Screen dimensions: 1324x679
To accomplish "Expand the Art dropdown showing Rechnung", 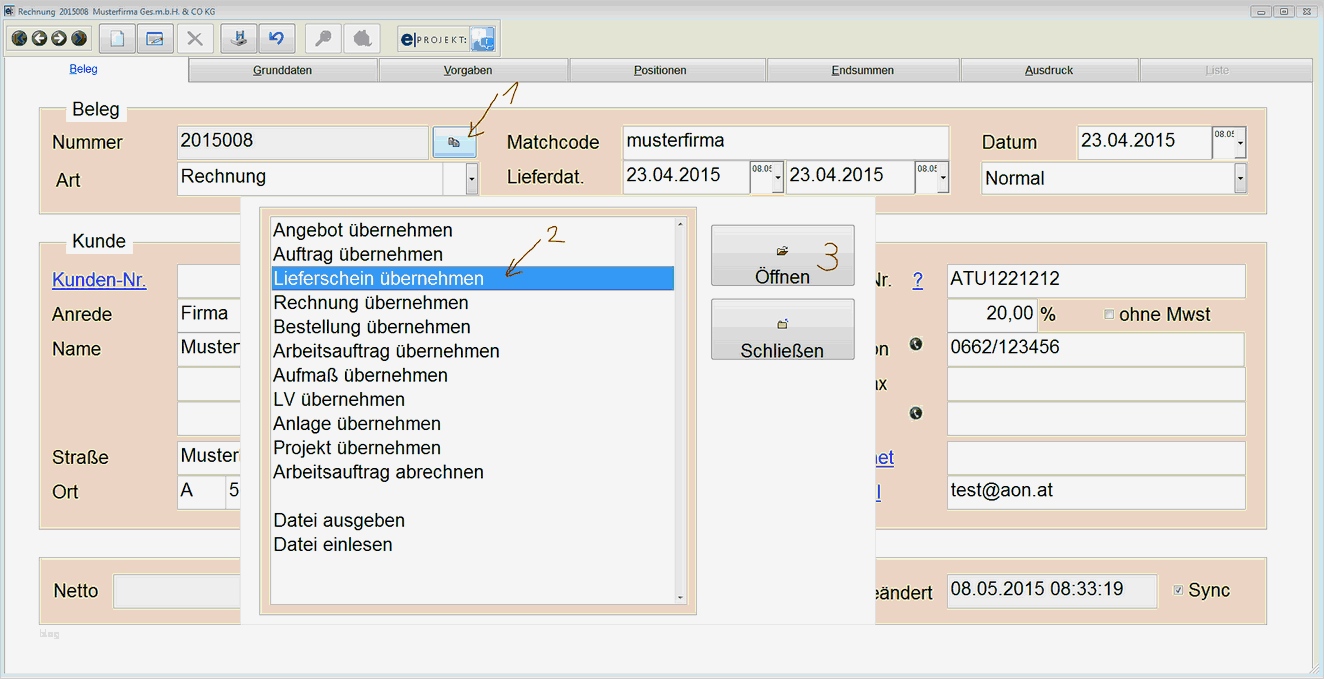I will (471, 179).
